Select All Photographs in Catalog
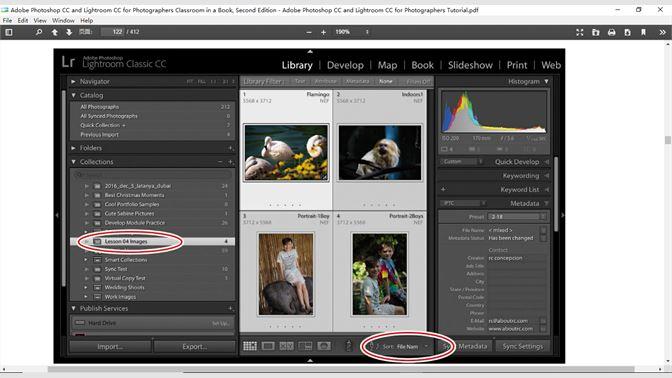Screen dimensions: 672x378 tap(152, 107)
